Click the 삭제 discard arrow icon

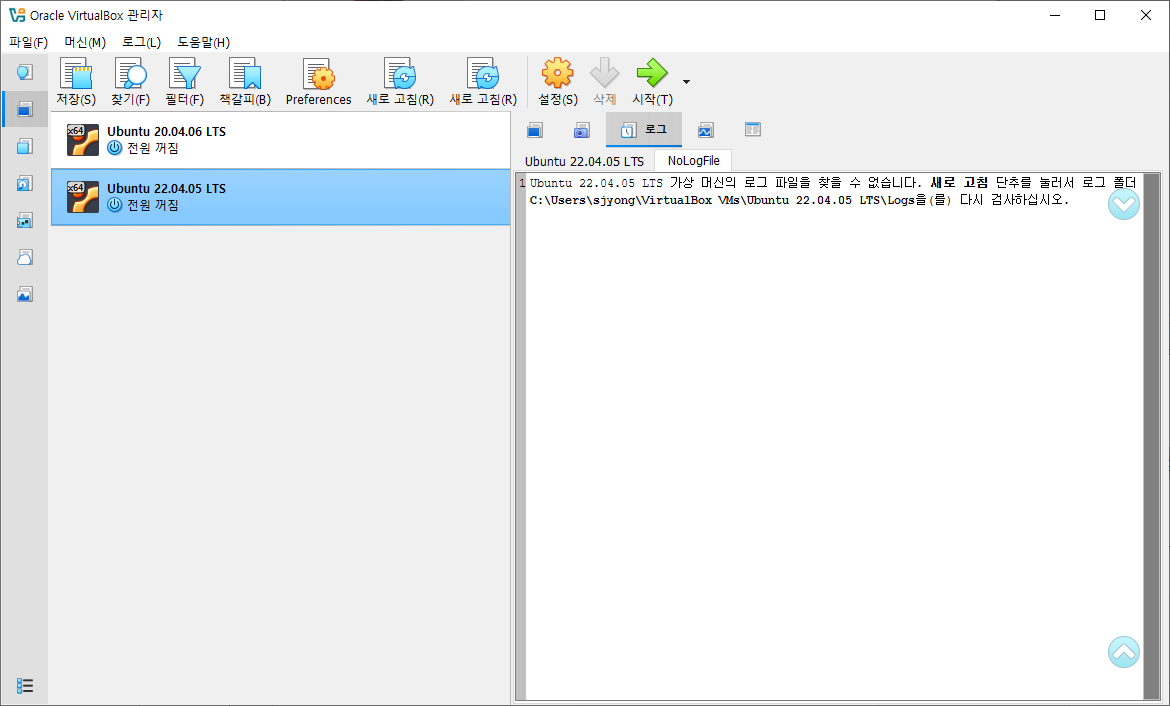[x=604, y=73]
